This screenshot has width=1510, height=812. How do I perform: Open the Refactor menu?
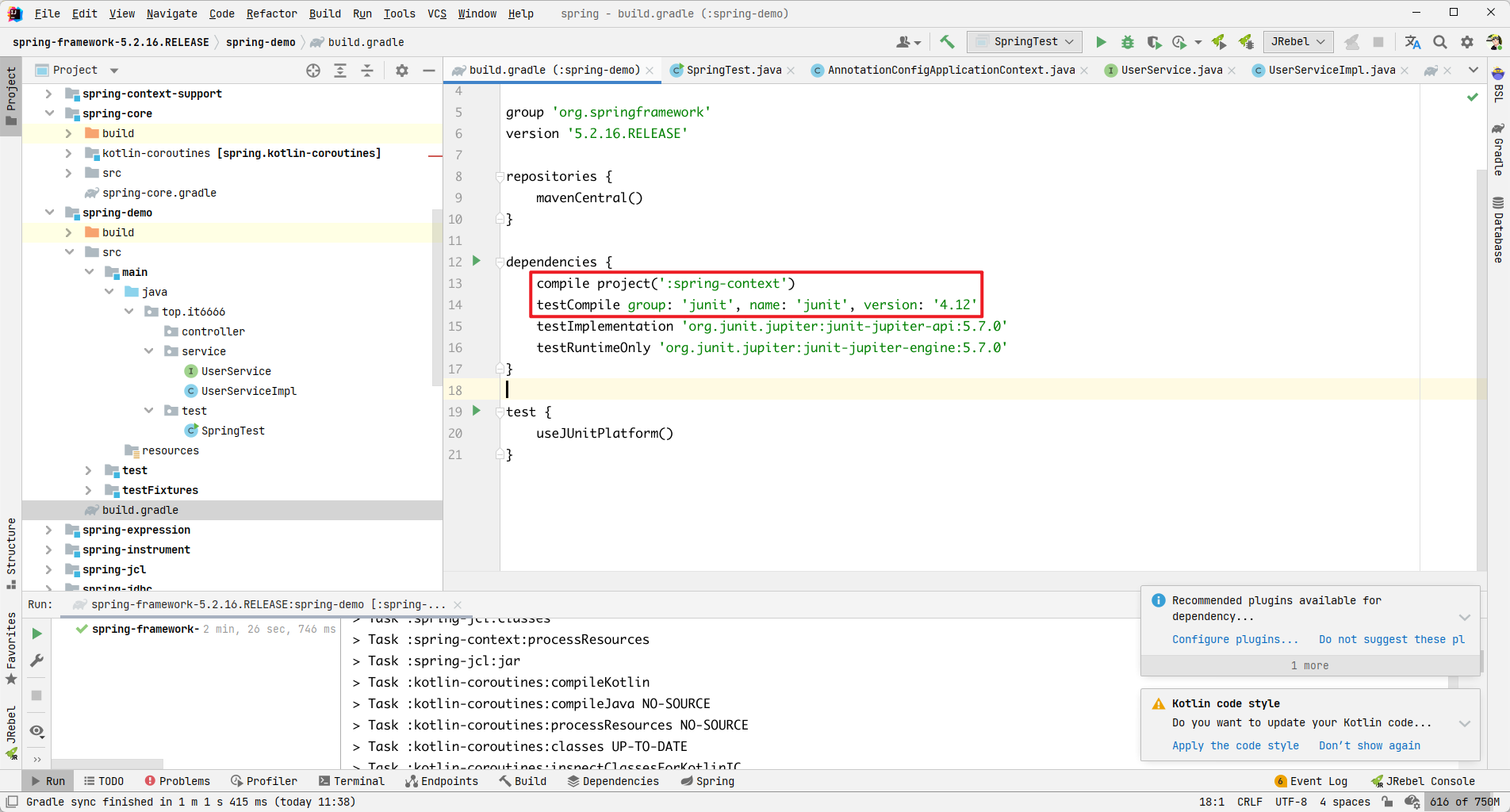click(271, 13)
